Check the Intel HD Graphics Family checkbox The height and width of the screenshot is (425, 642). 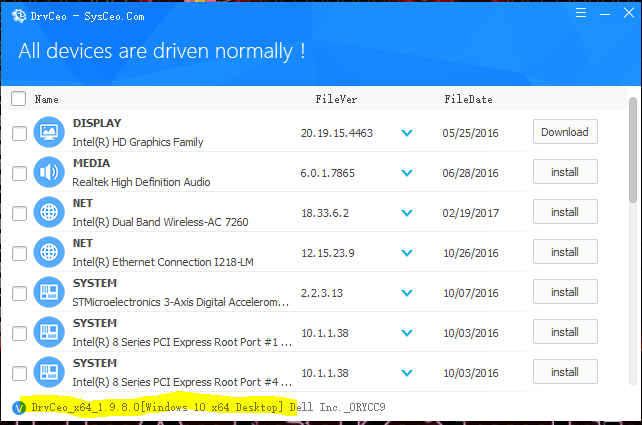pyautogui.click(x=19, y=133)
